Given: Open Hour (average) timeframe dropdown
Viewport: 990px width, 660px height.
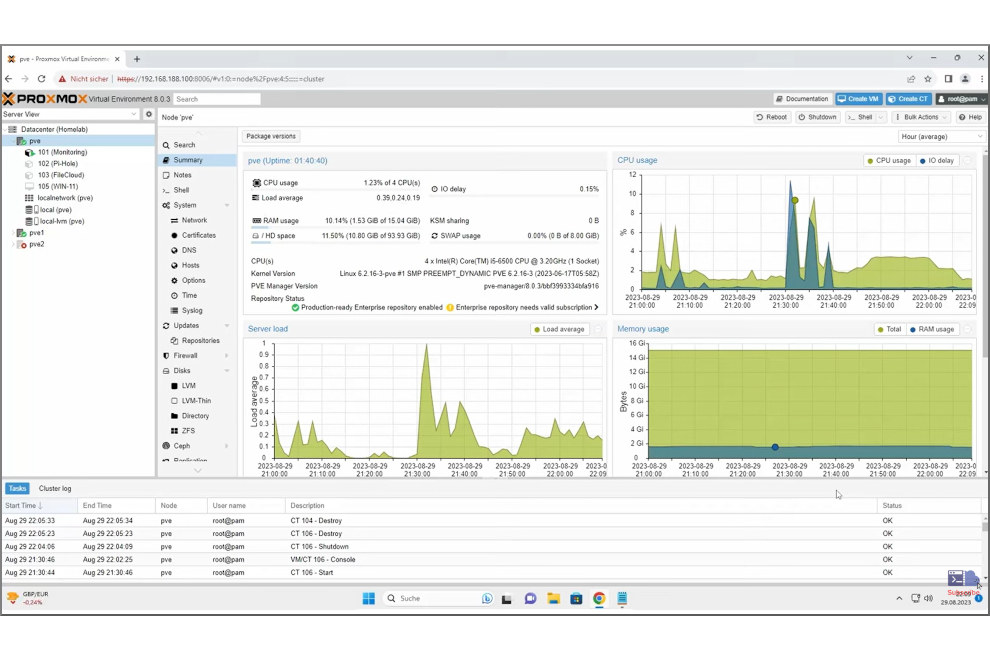Looking at the screenshot, I should tap(941, 136).
